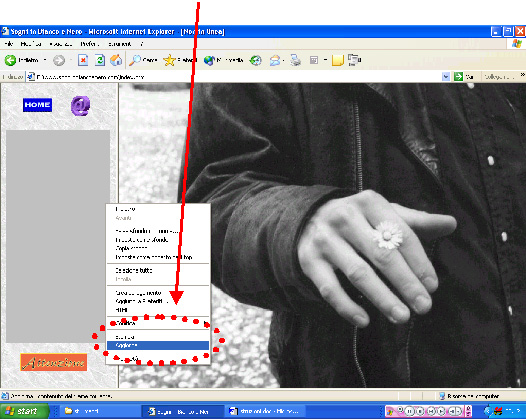The image size is (526, 419).
Task: Open the Modifica menu in menu bar
Action: [31, 44]
